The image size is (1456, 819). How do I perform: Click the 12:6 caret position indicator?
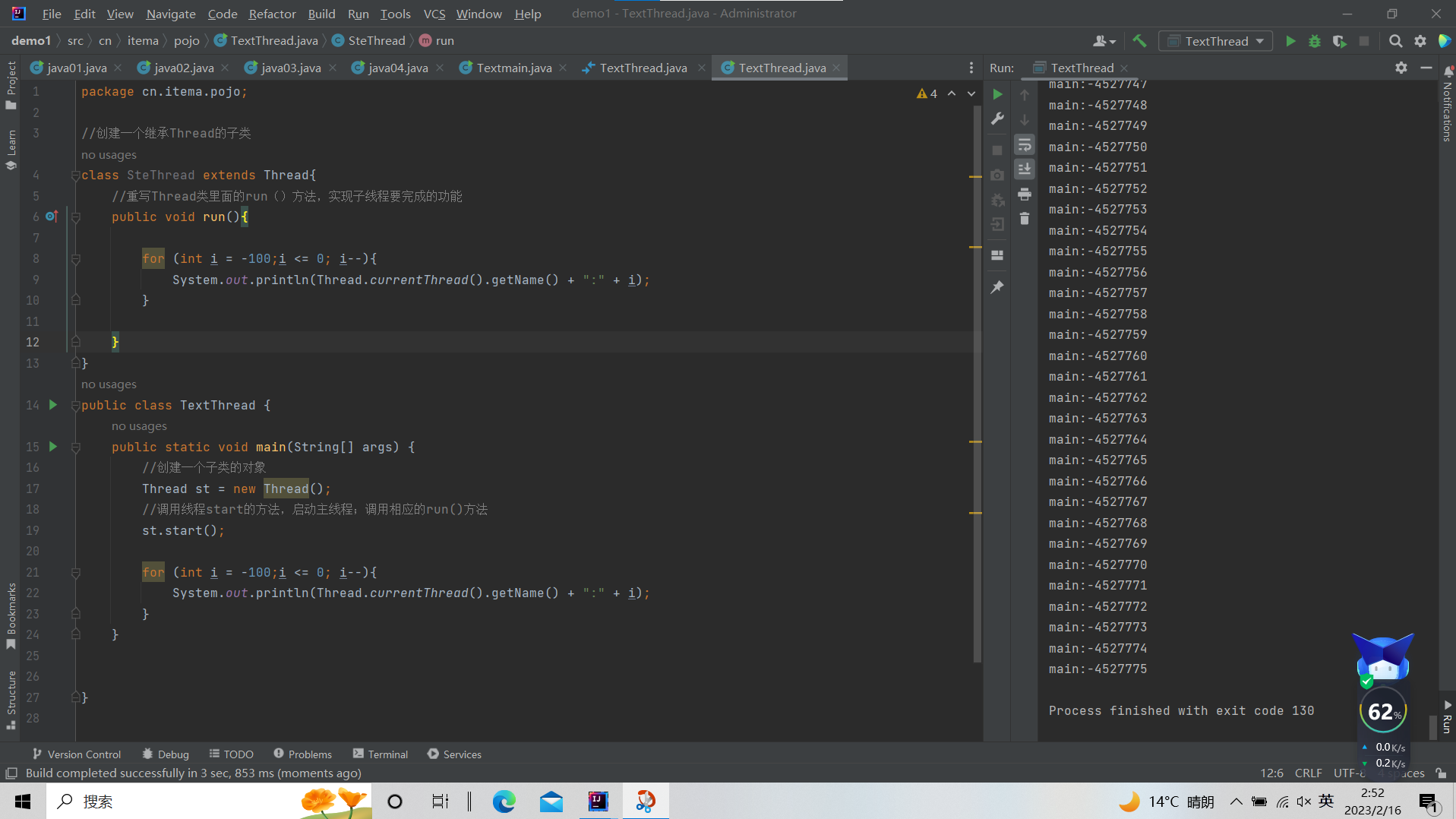coord(1271,773)
